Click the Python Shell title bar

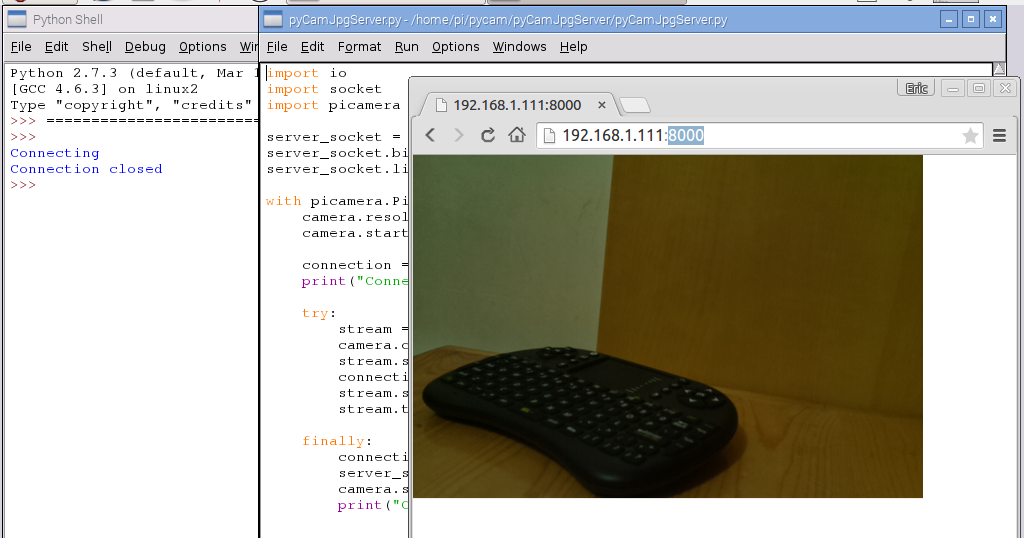pyautogui.click(x=131, y=20)
